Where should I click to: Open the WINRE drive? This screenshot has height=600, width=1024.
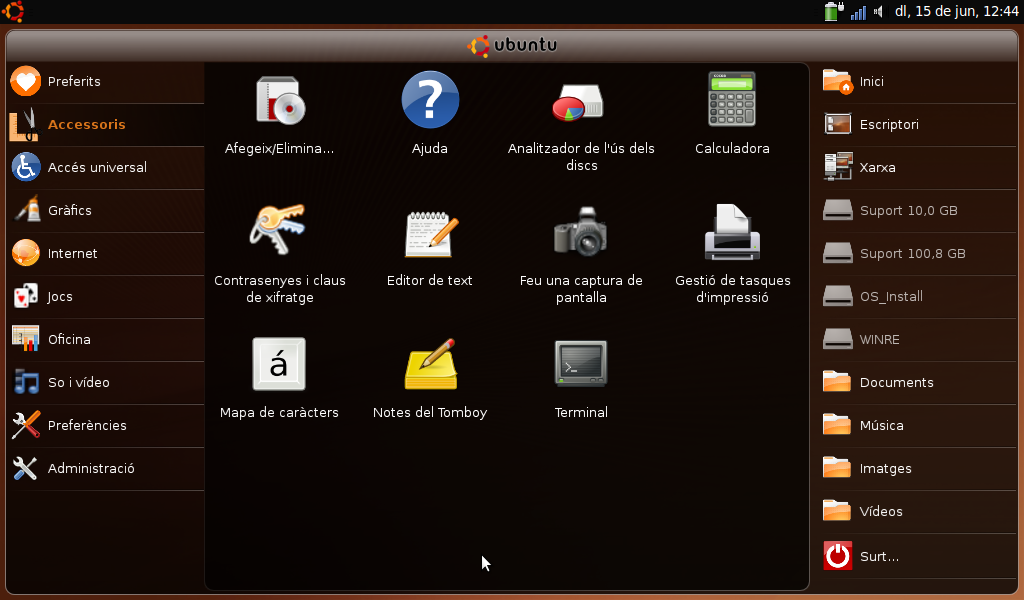pyautogui.click(x=919, y=340)
